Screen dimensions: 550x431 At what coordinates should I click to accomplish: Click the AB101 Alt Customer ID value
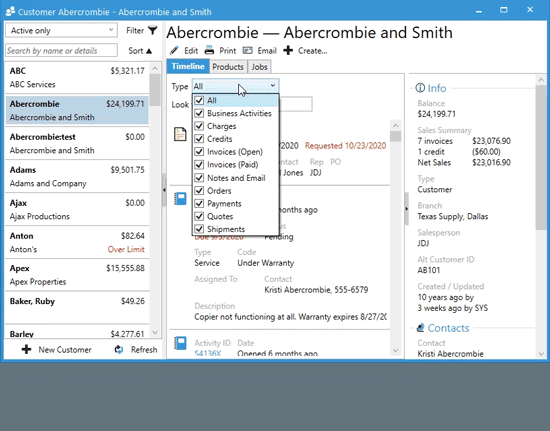pos(429,270)
